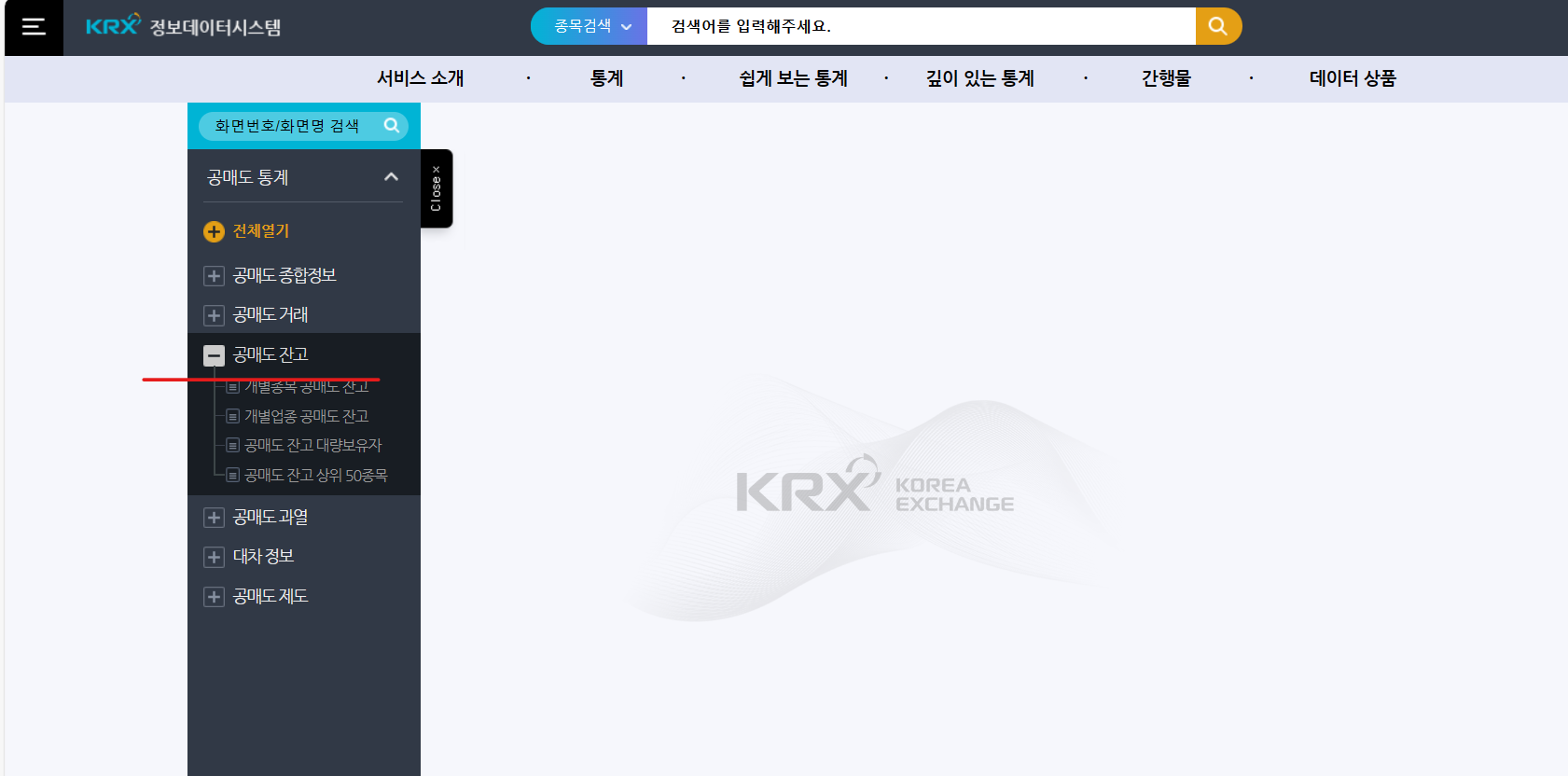The height and width of the screenshot is (776, 1568).
Task: Expand the 공매도 제도 node
Action: click(x=214, y=597)
